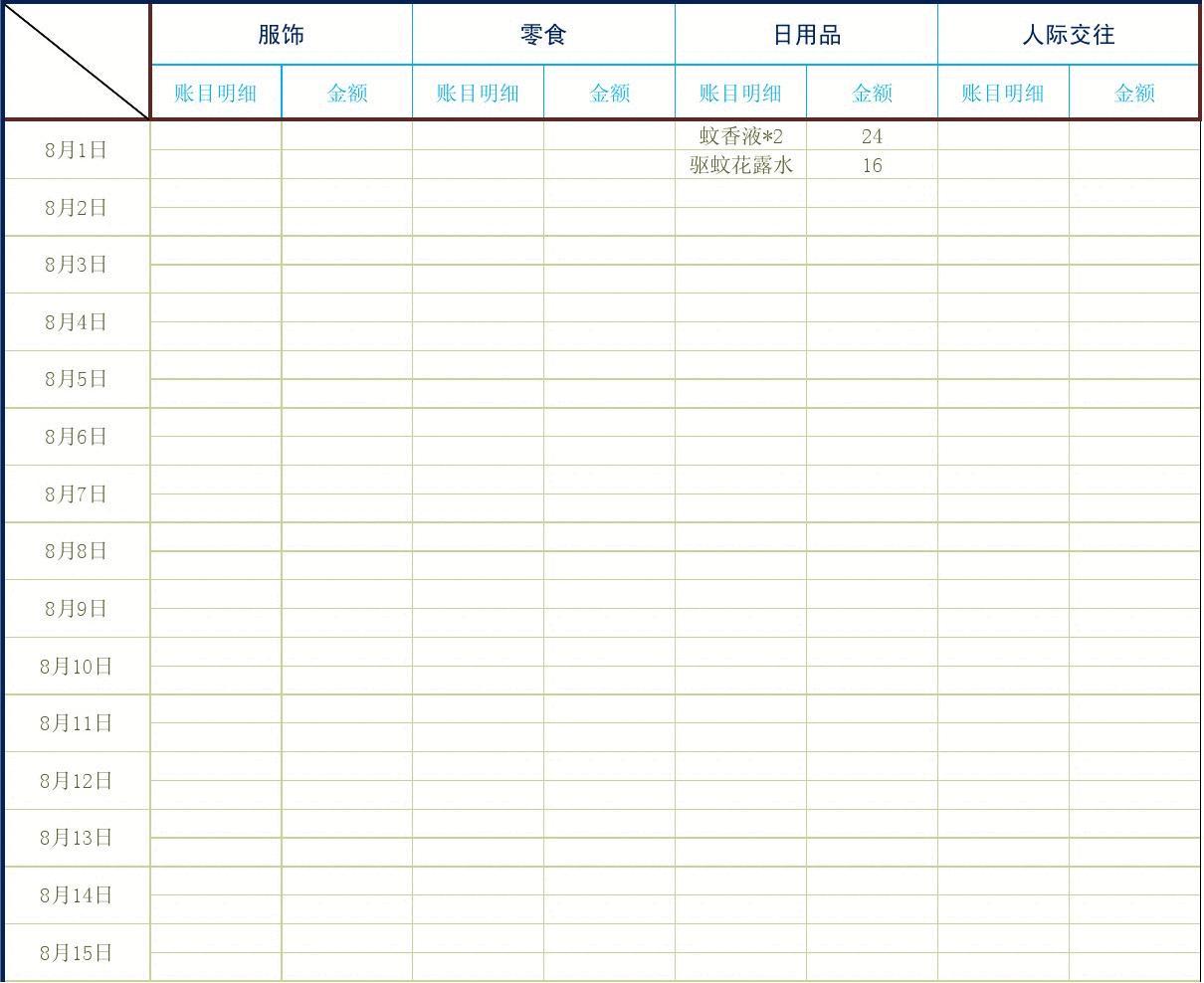
Task: Click the 8月10日 date label
Action: click(x=77, y=667)
